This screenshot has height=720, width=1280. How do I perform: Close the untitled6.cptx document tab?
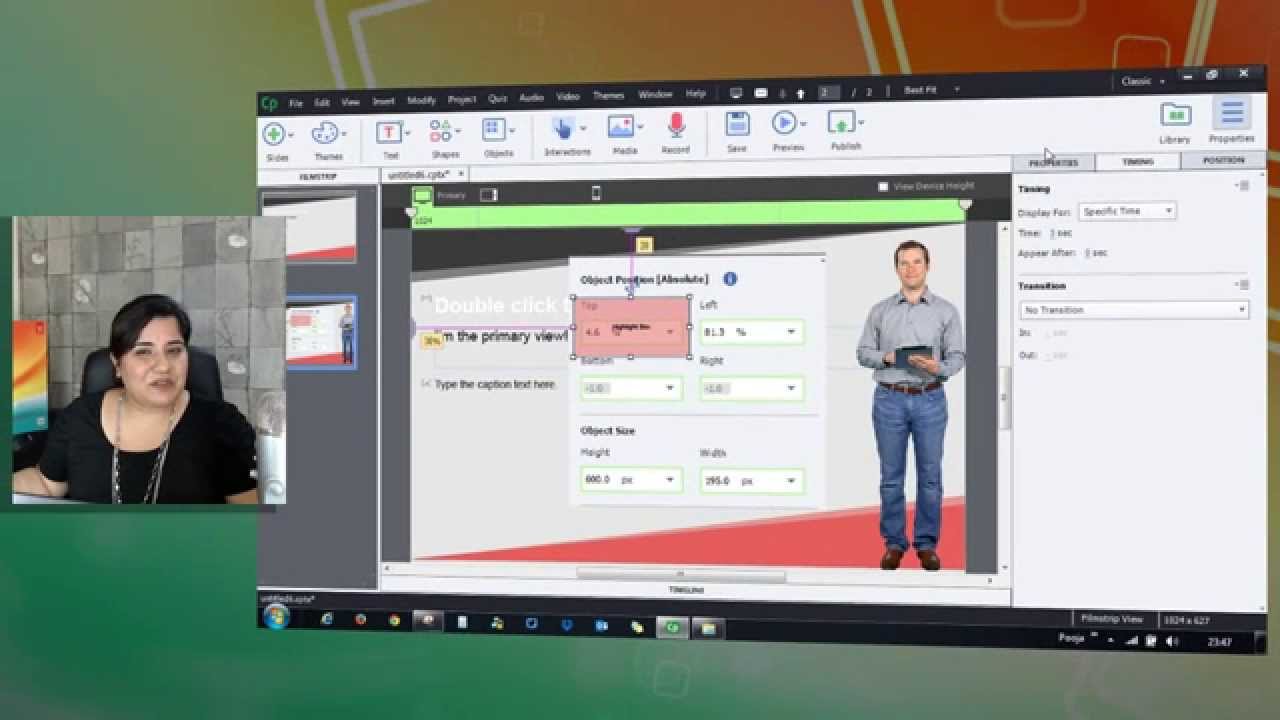[x=461, y=174]
